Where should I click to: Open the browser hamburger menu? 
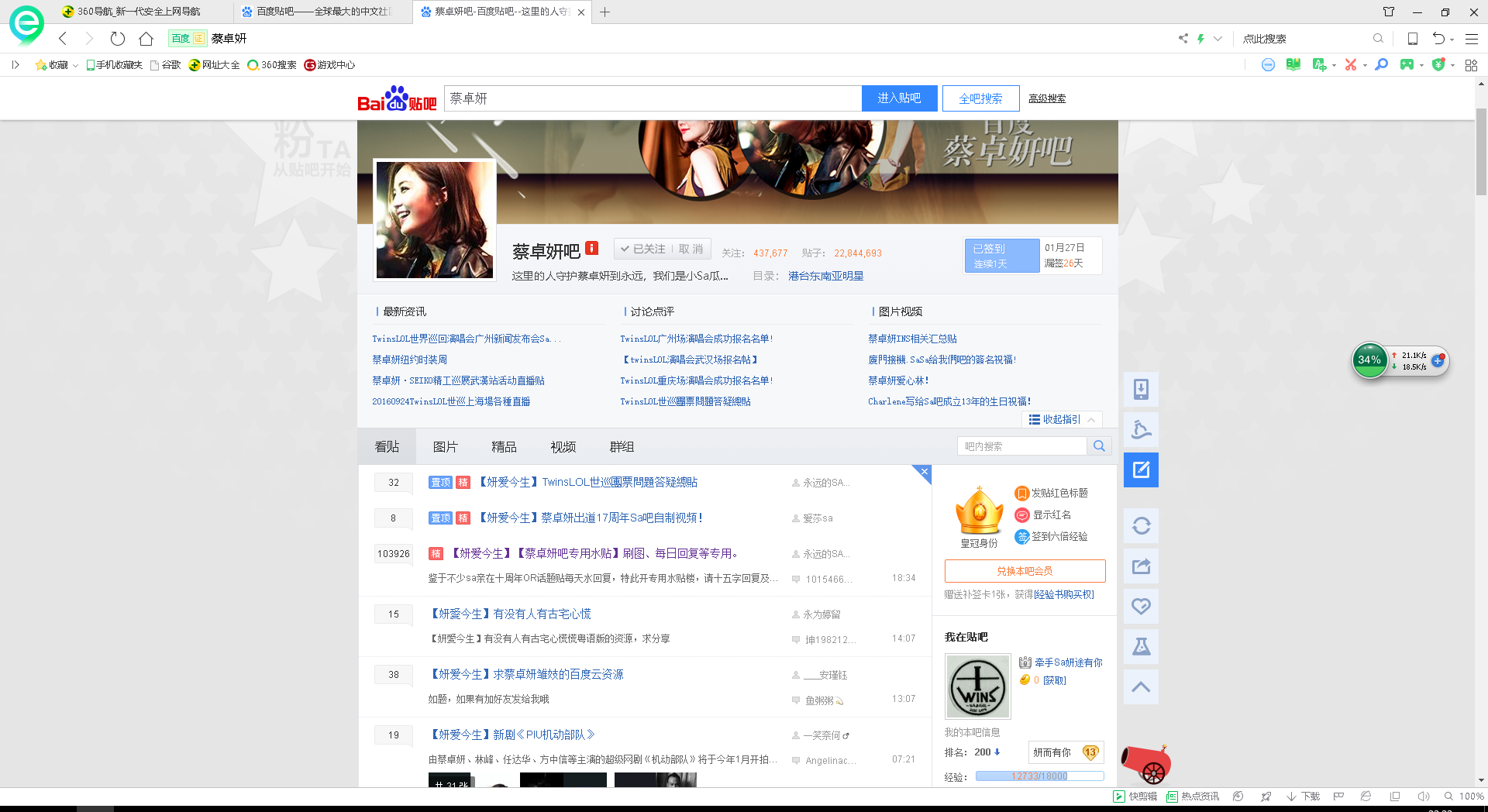tap(1472, 39)
